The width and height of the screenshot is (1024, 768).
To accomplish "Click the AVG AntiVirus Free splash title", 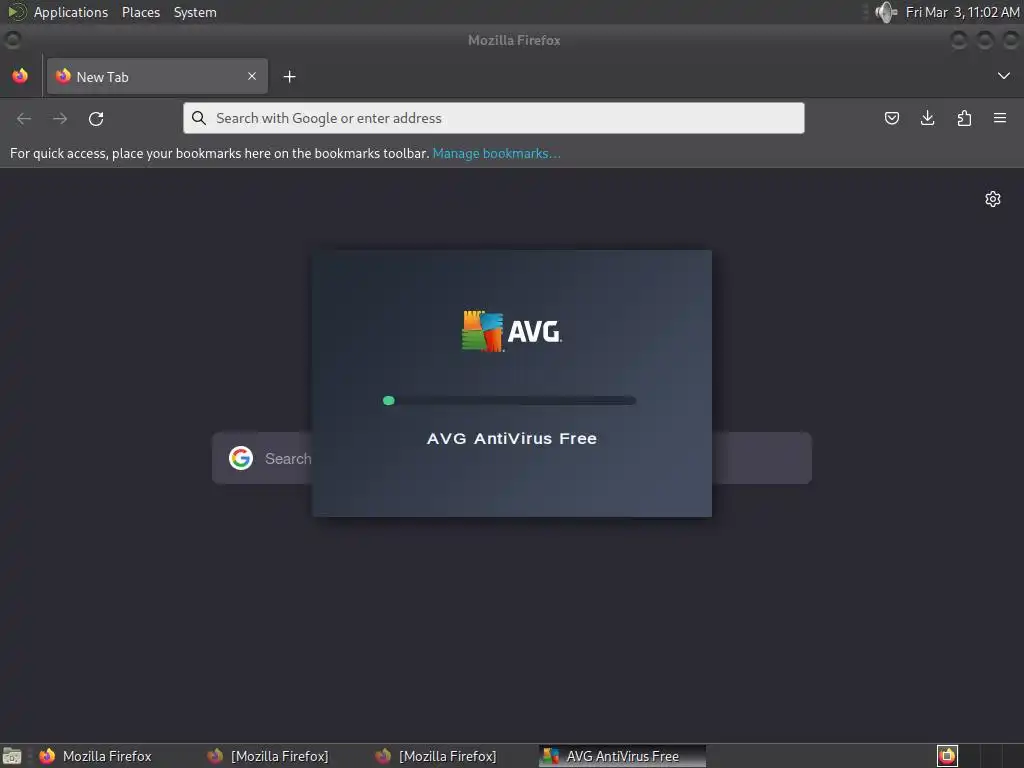I will [x=511, y=438].
